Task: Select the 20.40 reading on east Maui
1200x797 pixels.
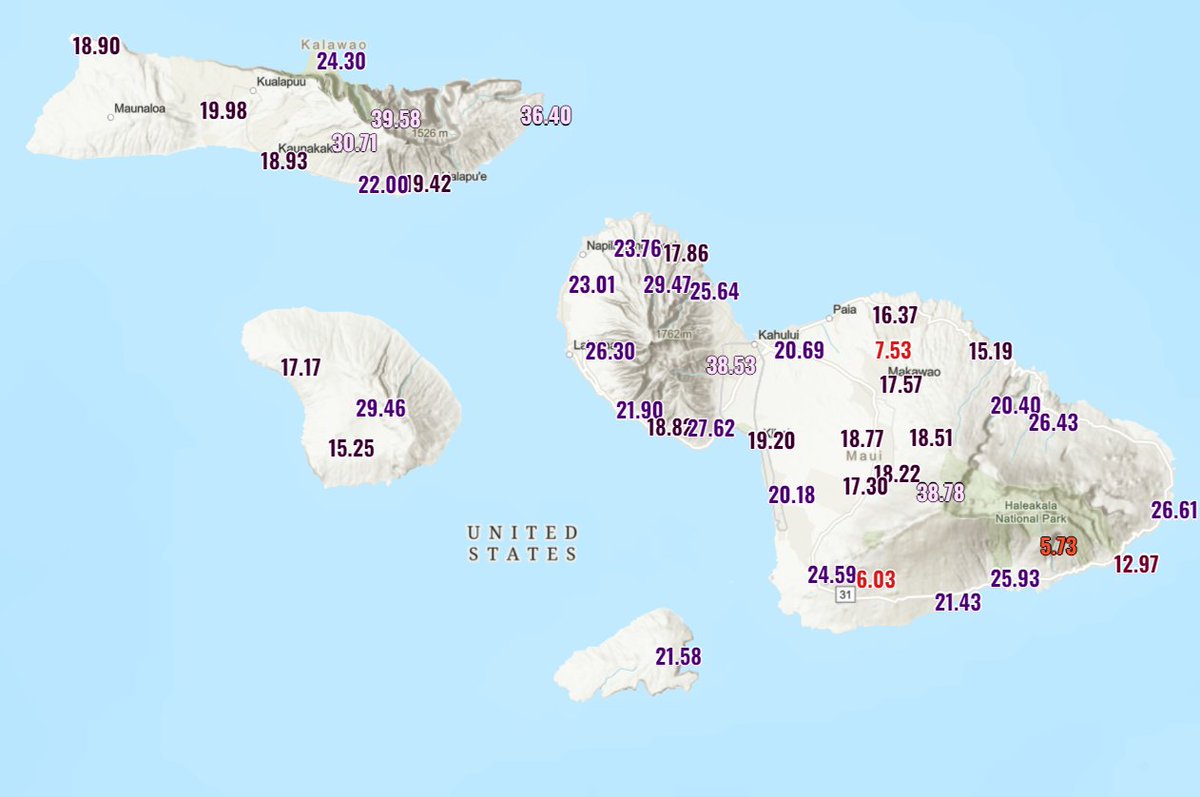Action: [1015, 405]
